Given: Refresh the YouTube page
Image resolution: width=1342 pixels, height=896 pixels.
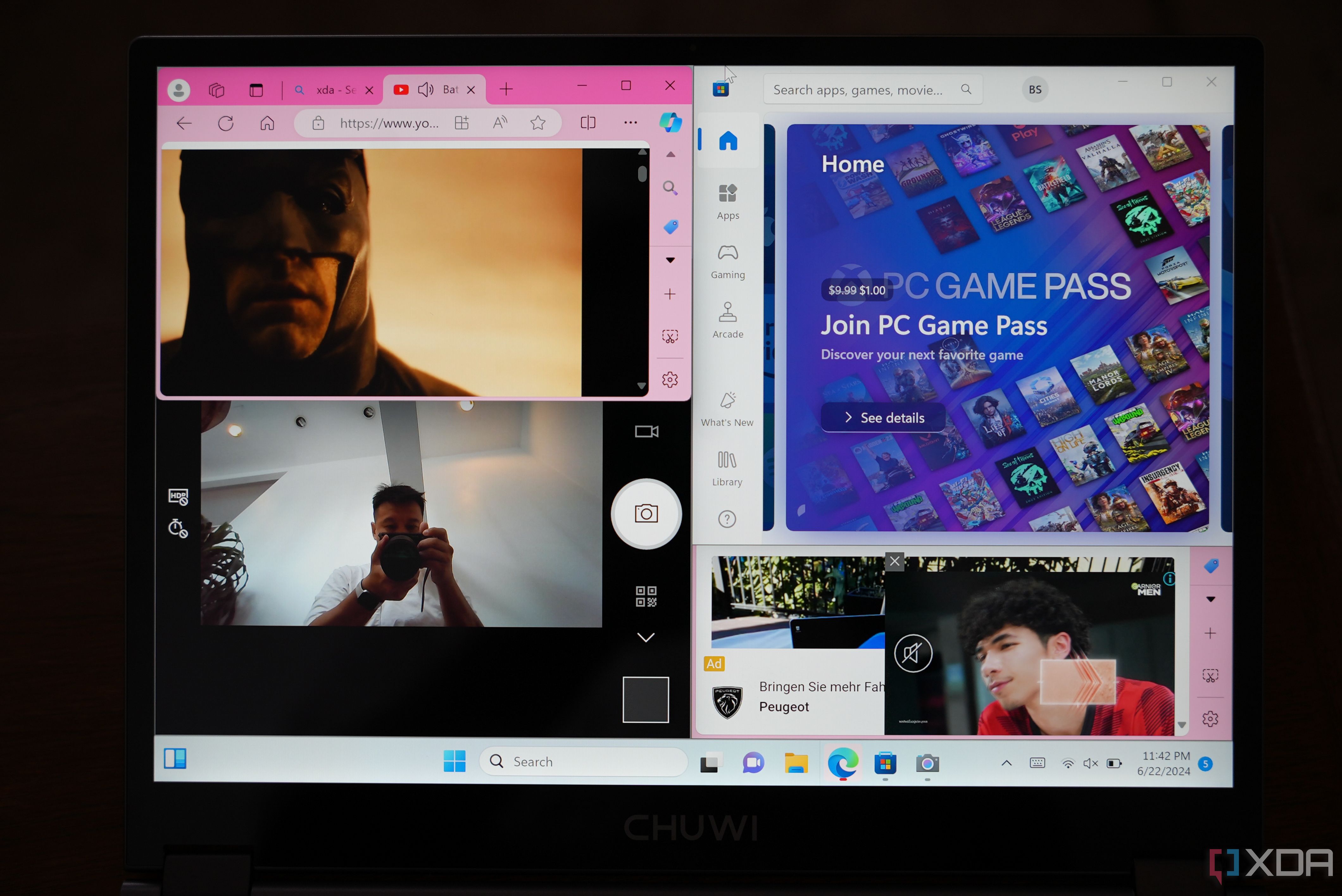Looking at the screenshot, I should (226, 123).
